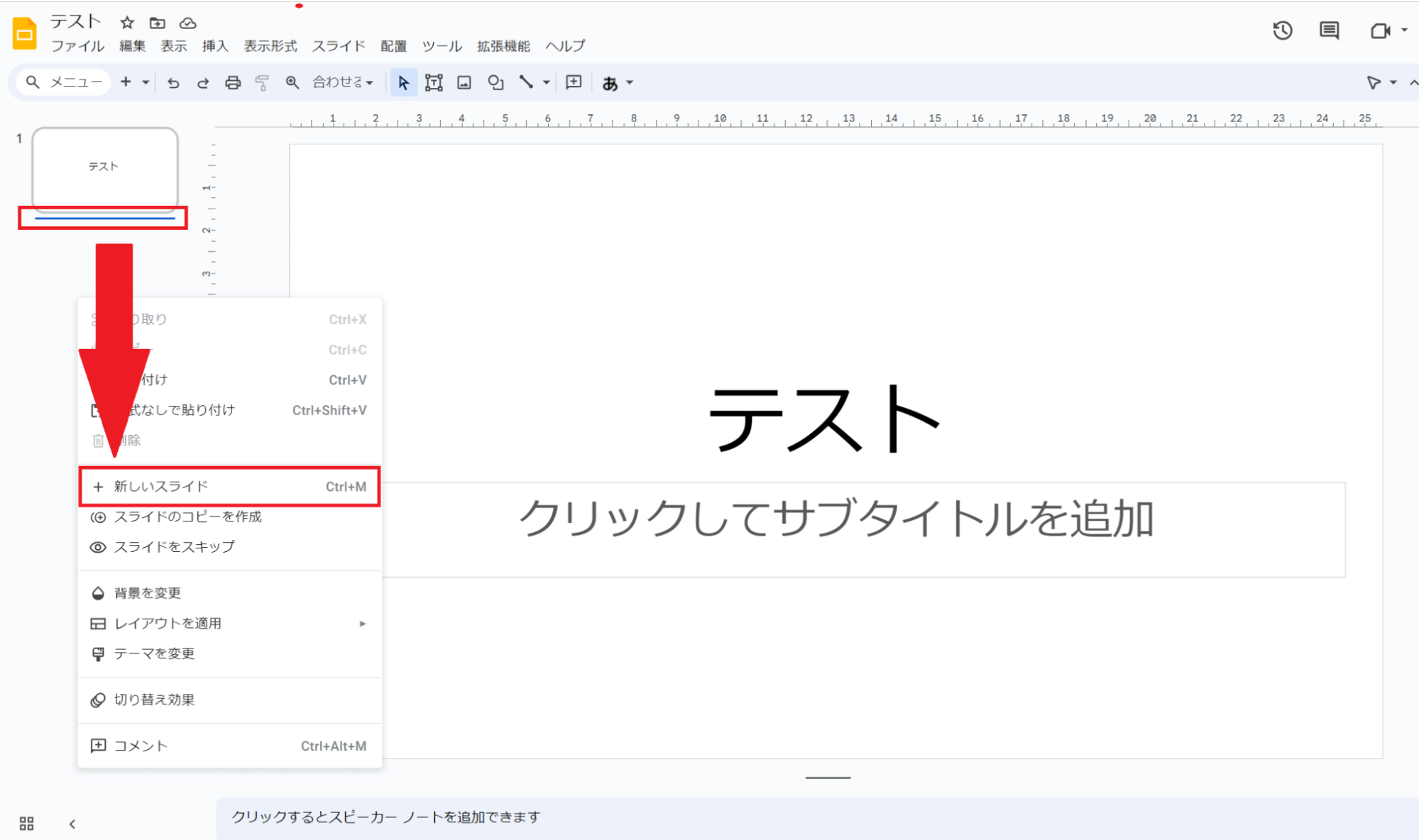1419x840 pixels.
Task: Click the redo arrow icon
Action: 203,83
